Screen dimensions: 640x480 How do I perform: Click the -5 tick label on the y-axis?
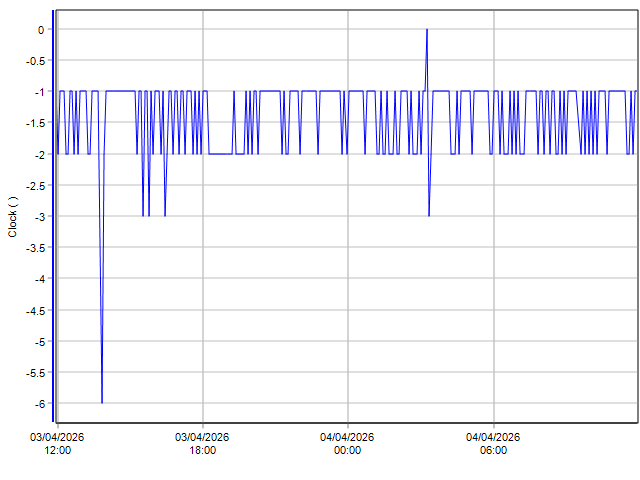(x=39, y=342)
